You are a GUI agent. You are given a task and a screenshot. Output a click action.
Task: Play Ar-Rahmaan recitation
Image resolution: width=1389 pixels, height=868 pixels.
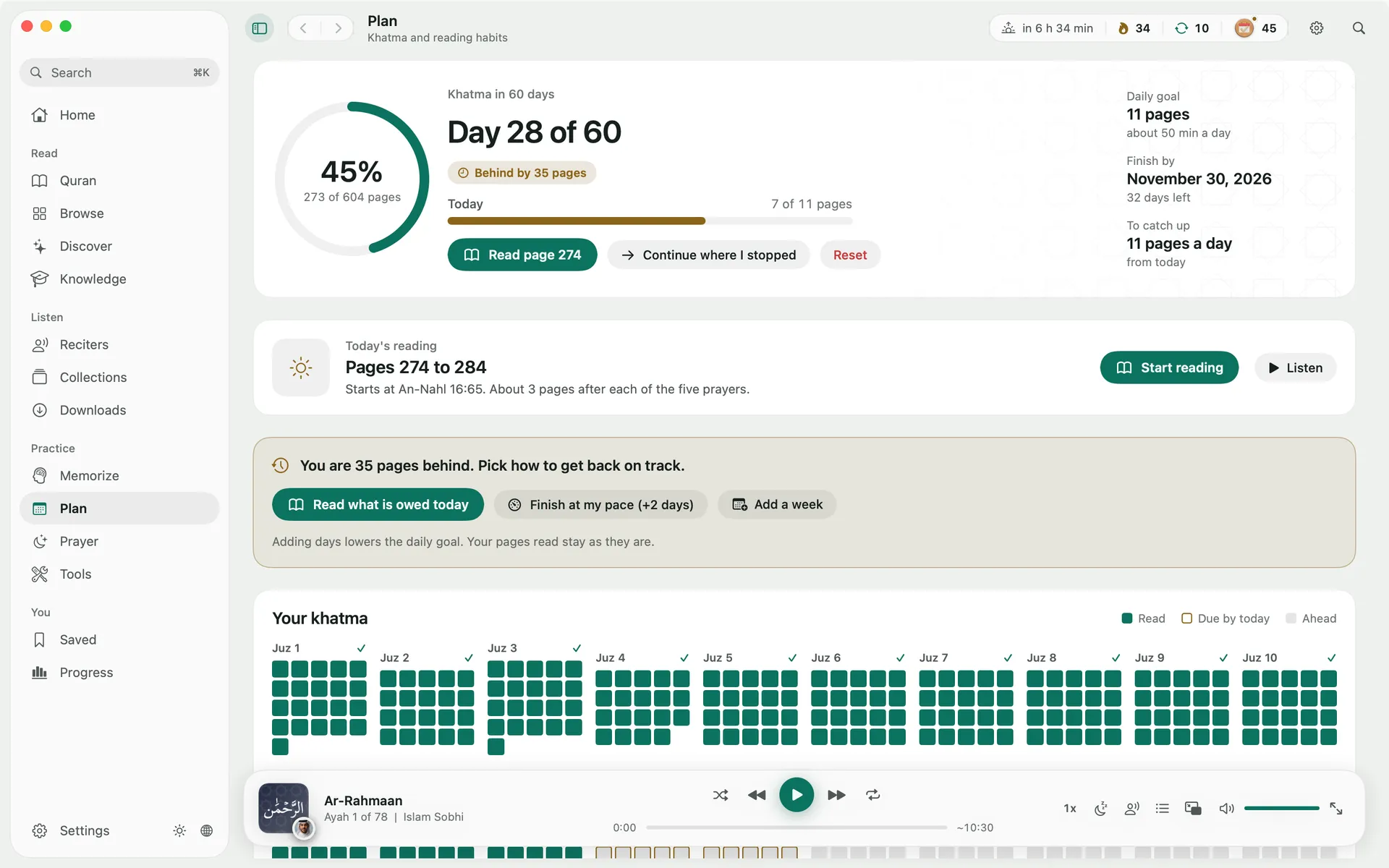point(797,795)
